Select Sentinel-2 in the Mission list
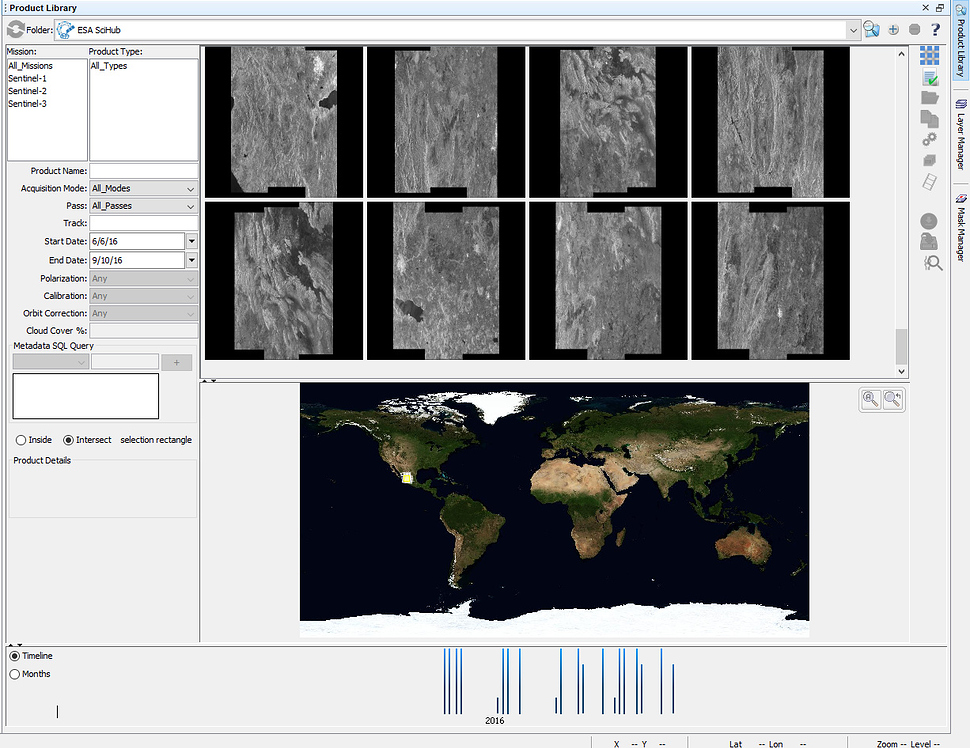The height and width of the screenshot is (748, 970). pyautogui.click(x=27, y=91)
